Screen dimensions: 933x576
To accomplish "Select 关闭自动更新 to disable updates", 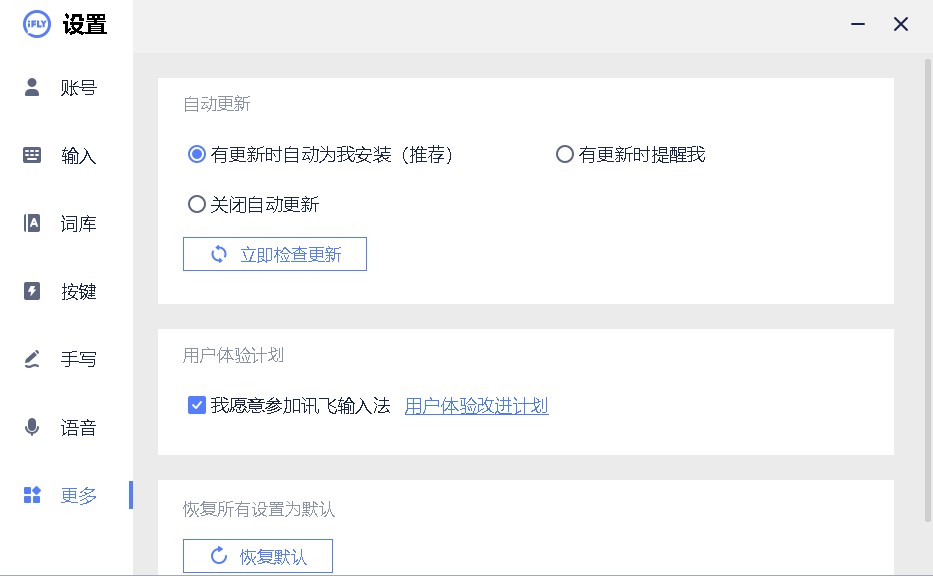I will (x=197, y=204).
